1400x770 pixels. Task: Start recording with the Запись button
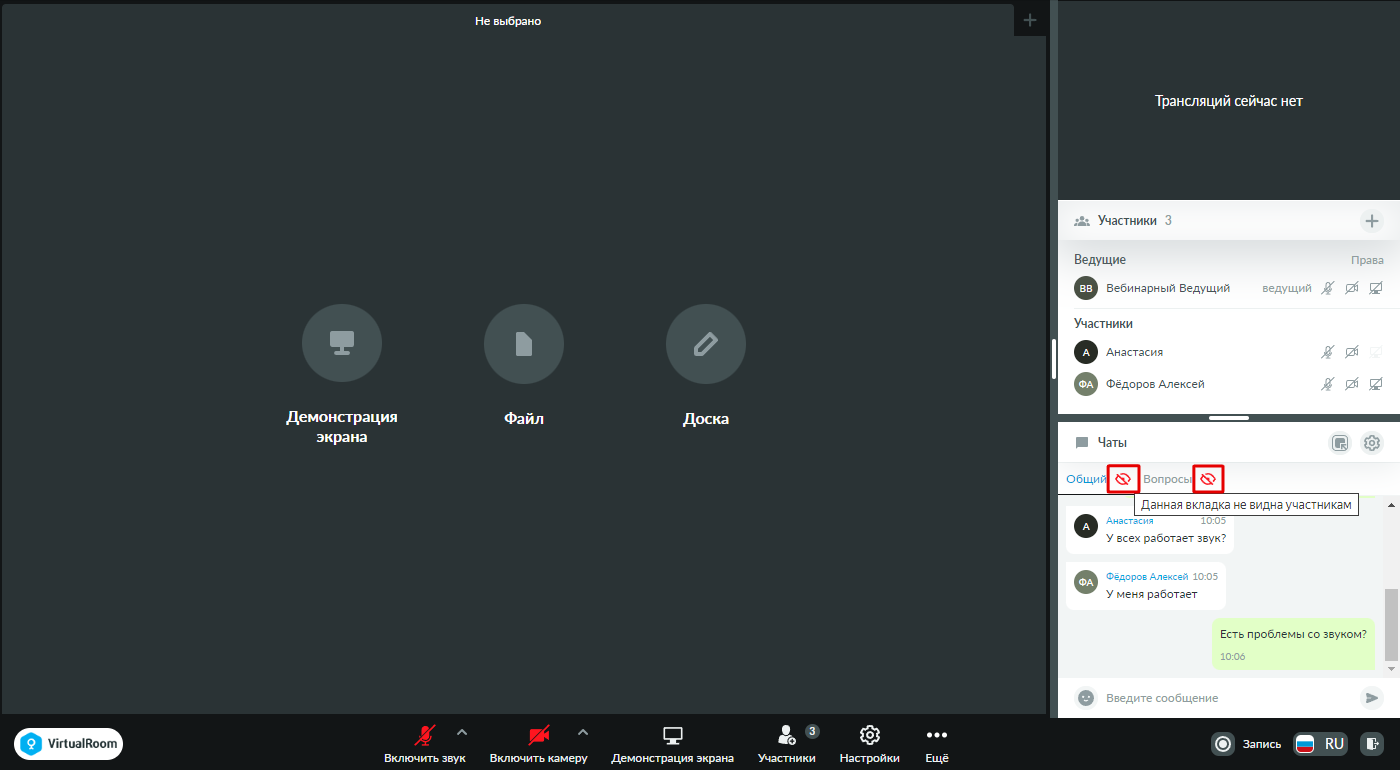tap(1247, 744)
